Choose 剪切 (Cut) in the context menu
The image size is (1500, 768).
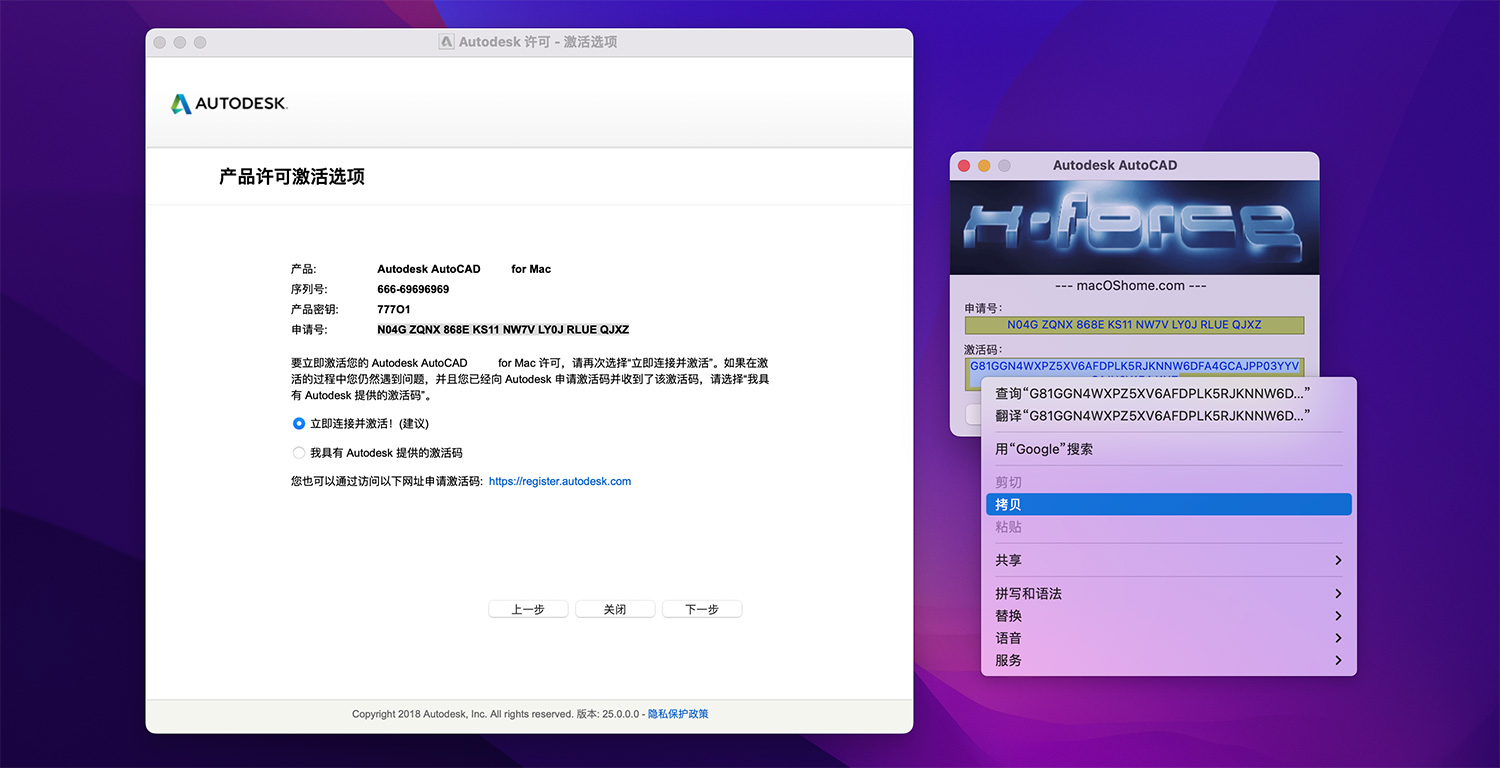tap(1168, 482)
